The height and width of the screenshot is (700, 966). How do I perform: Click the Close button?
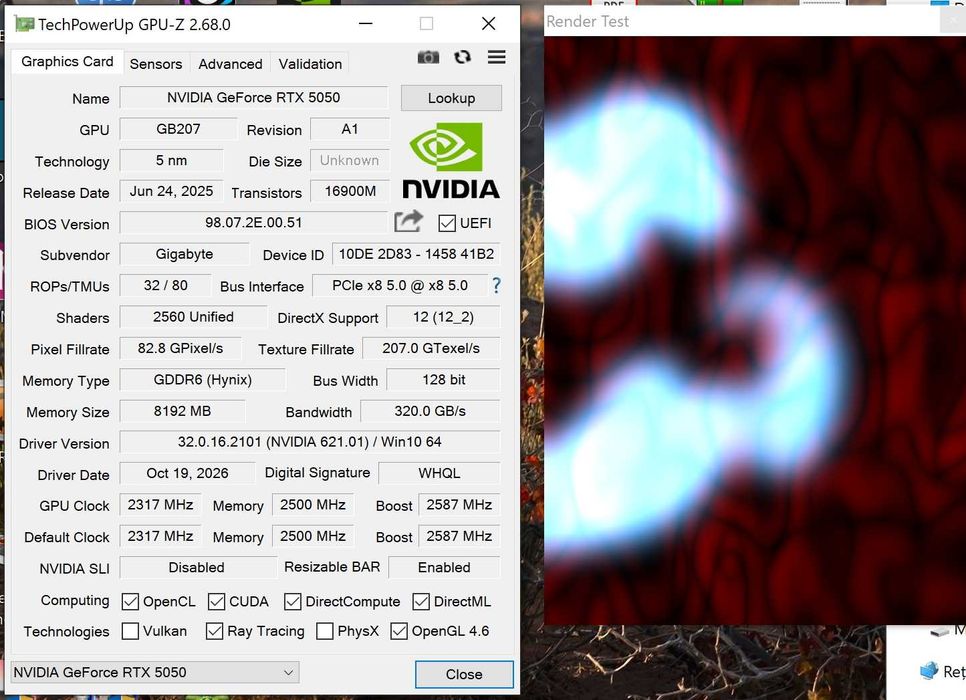[464, 674]
